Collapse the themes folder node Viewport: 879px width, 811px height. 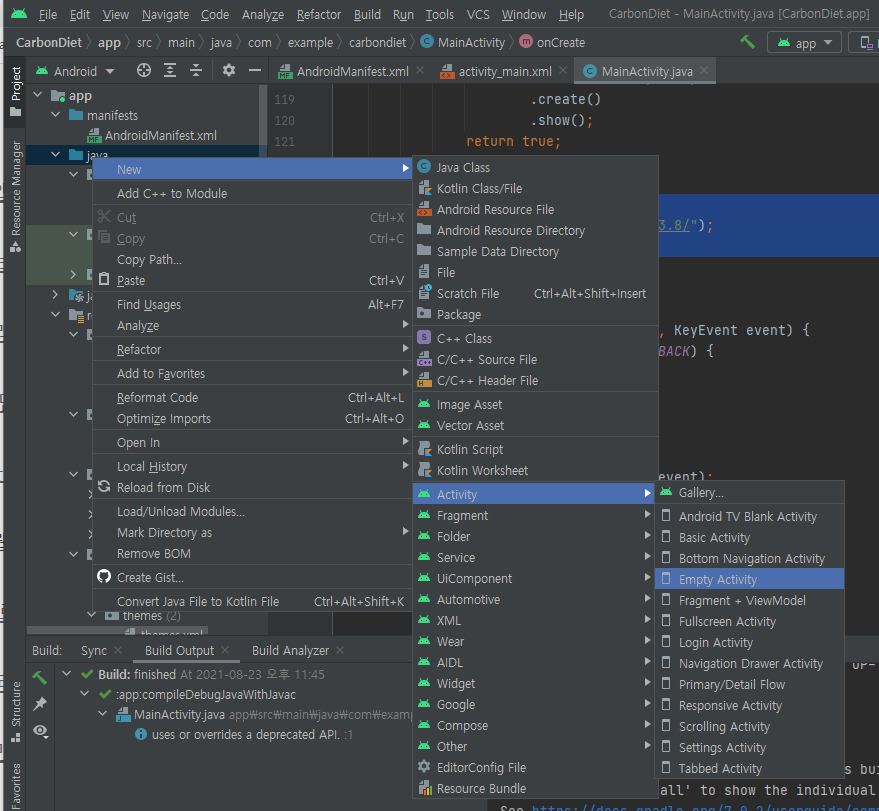[91, 615]
